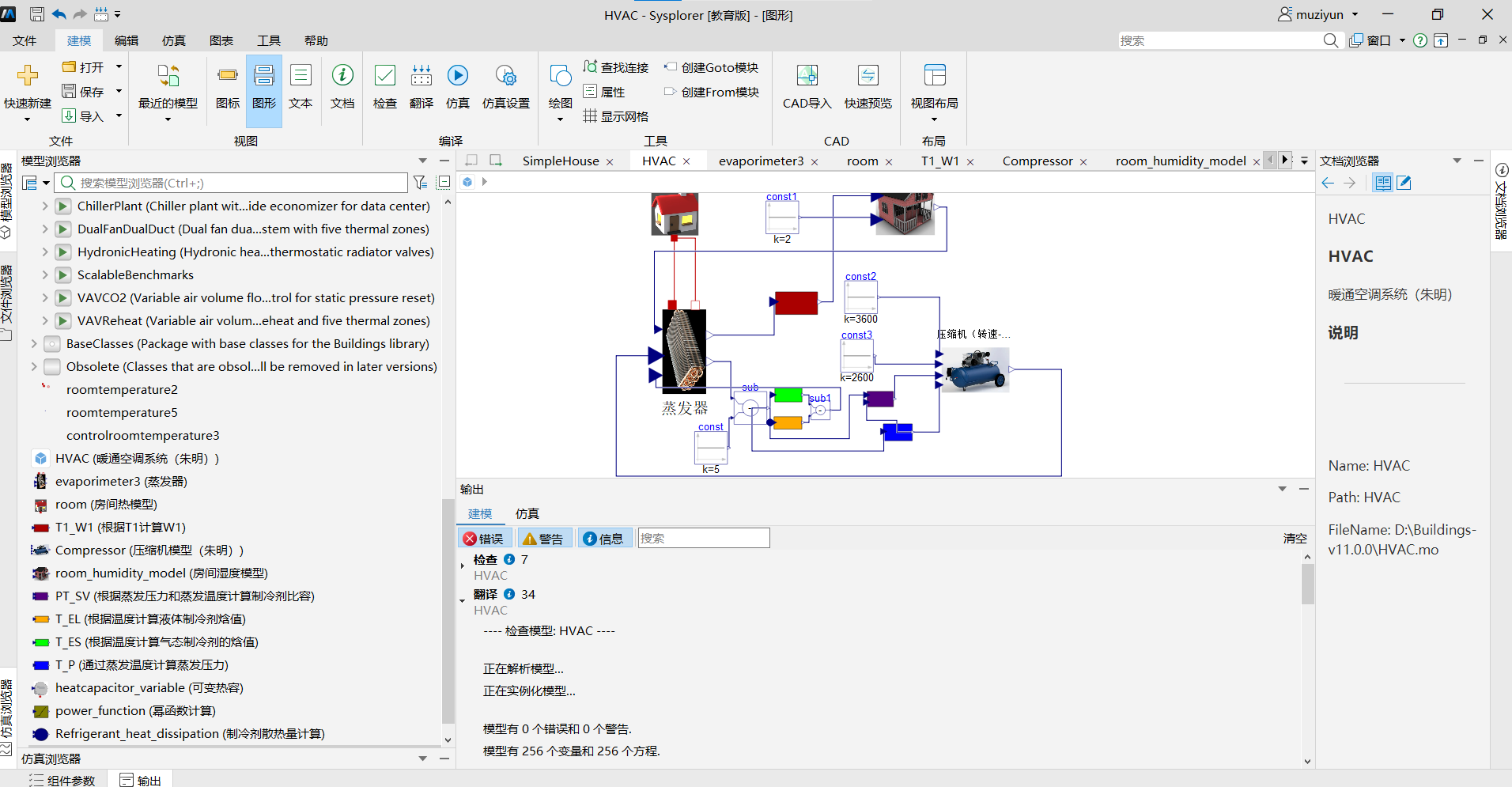Click the evaporator 蒸发器 block in diagram
1512x787 pixels.
click(x=684, y=350)
